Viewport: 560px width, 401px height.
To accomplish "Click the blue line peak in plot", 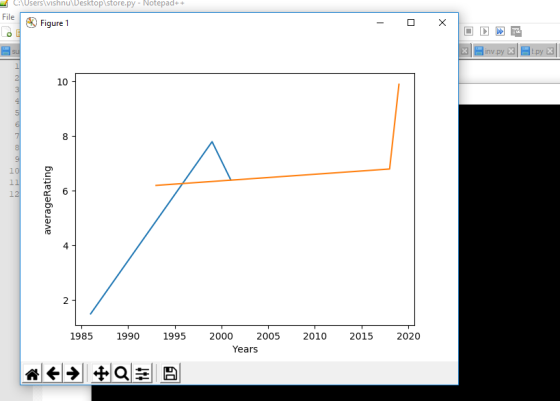I will 212,142.
